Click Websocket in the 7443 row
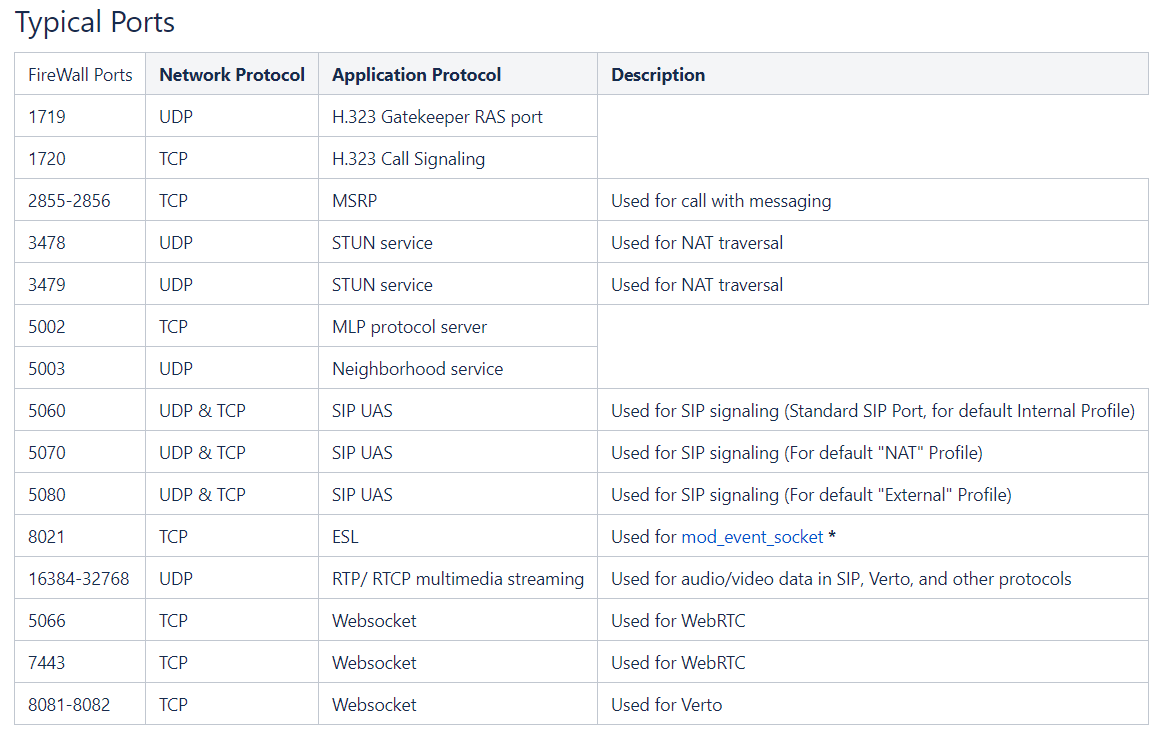Screen dimensions: 1162x739 click(x=458, y=663)
